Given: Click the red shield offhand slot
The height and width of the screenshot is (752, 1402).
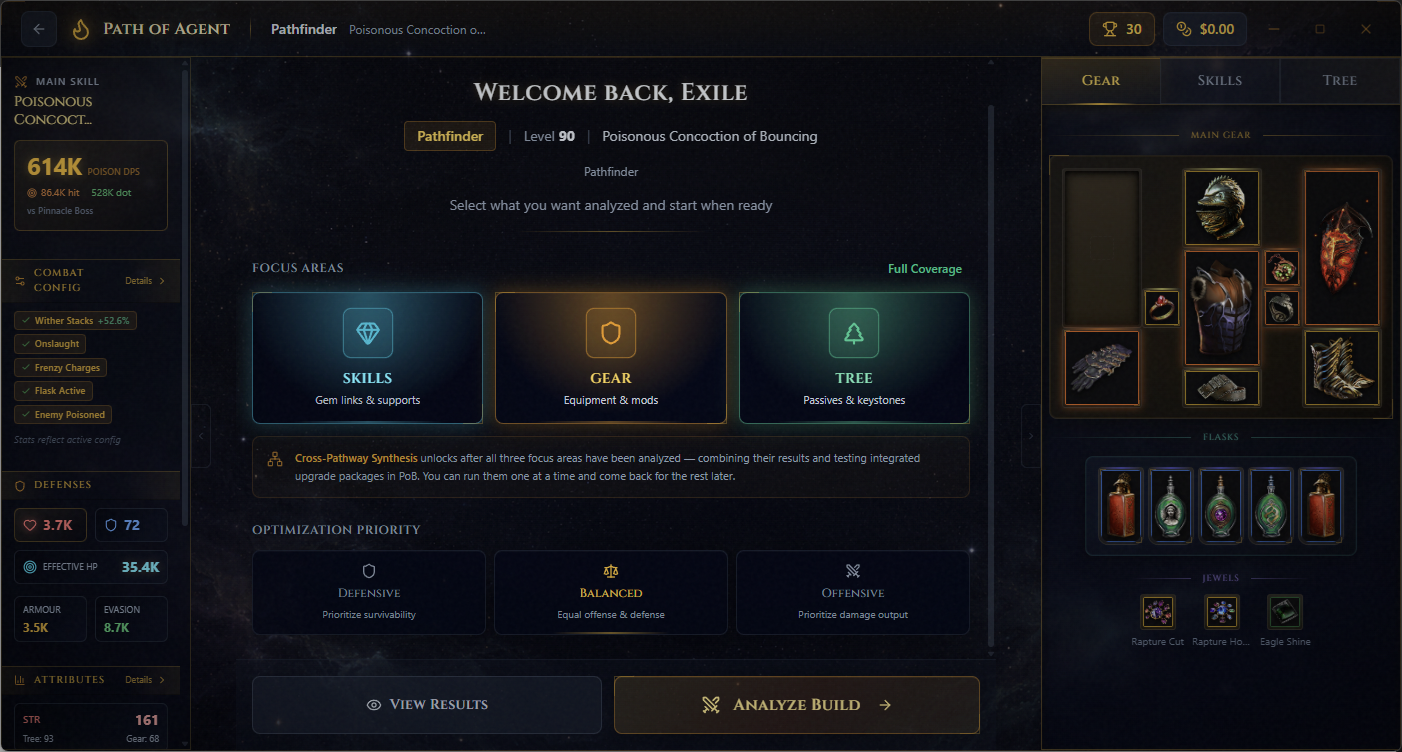Looking at the screenshot, I should pyautogui.click(x=1342, y=248).
